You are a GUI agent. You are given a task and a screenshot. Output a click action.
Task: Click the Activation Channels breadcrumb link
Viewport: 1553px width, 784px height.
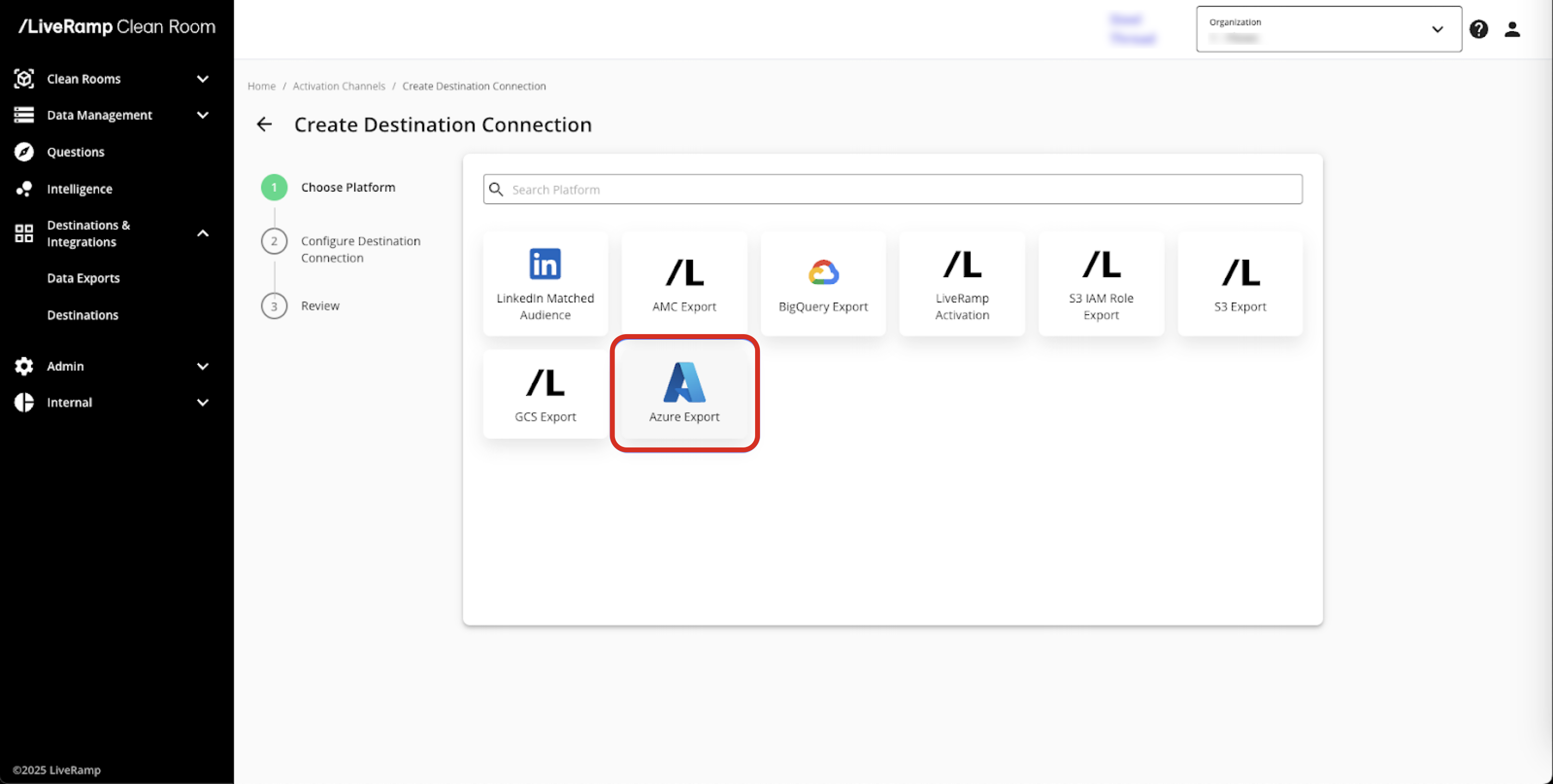point(338,86)
